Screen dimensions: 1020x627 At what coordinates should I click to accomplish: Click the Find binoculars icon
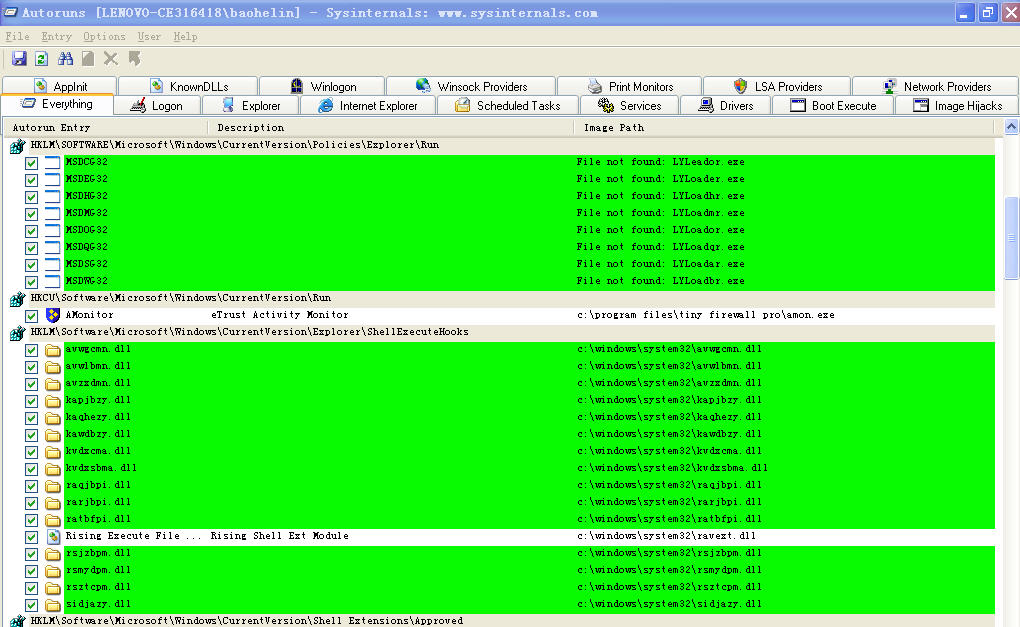tap(65, 59)
